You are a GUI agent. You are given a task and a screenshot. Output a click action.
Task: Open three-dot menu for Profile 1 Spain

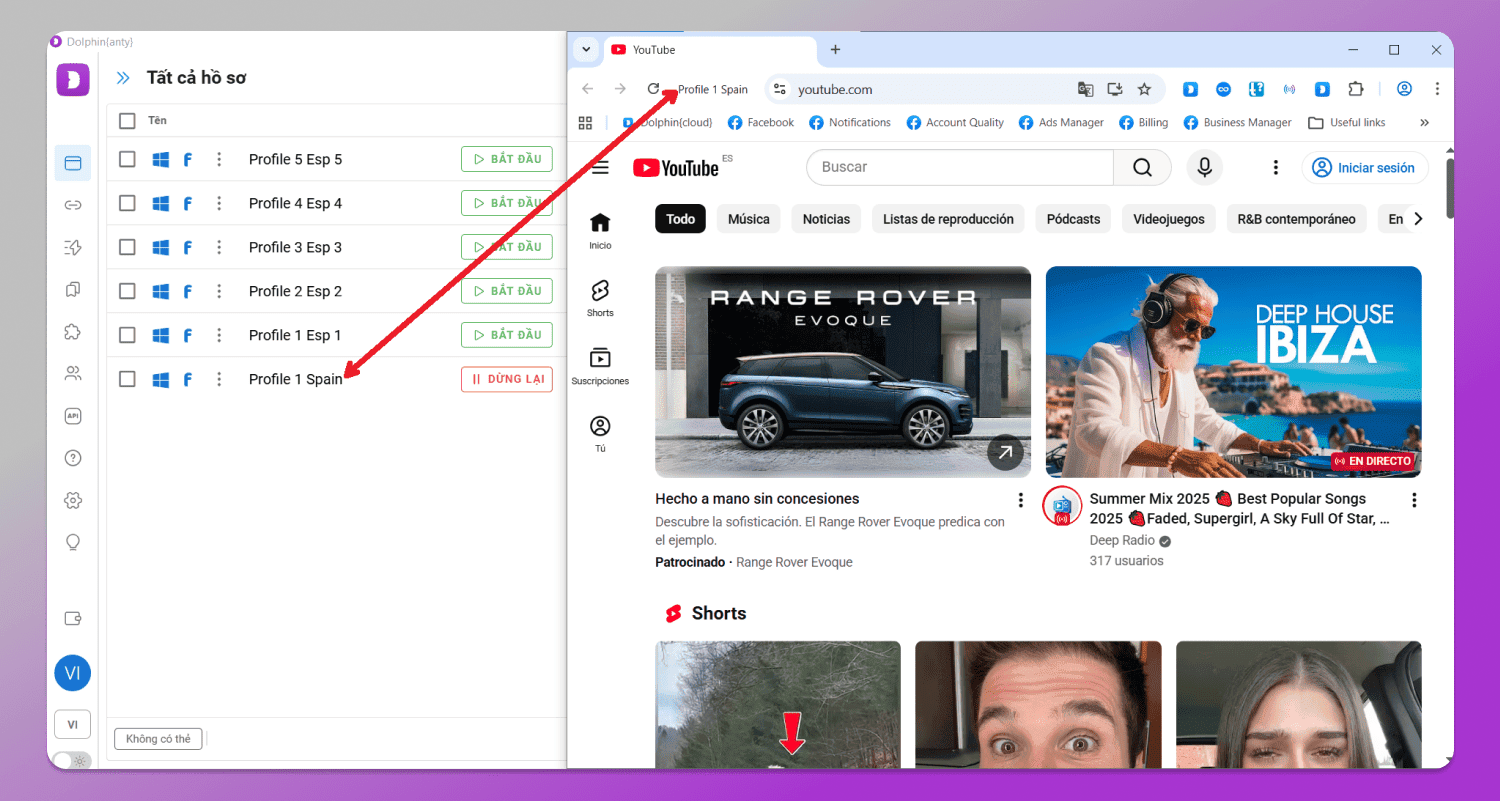[x=219, y=379]
